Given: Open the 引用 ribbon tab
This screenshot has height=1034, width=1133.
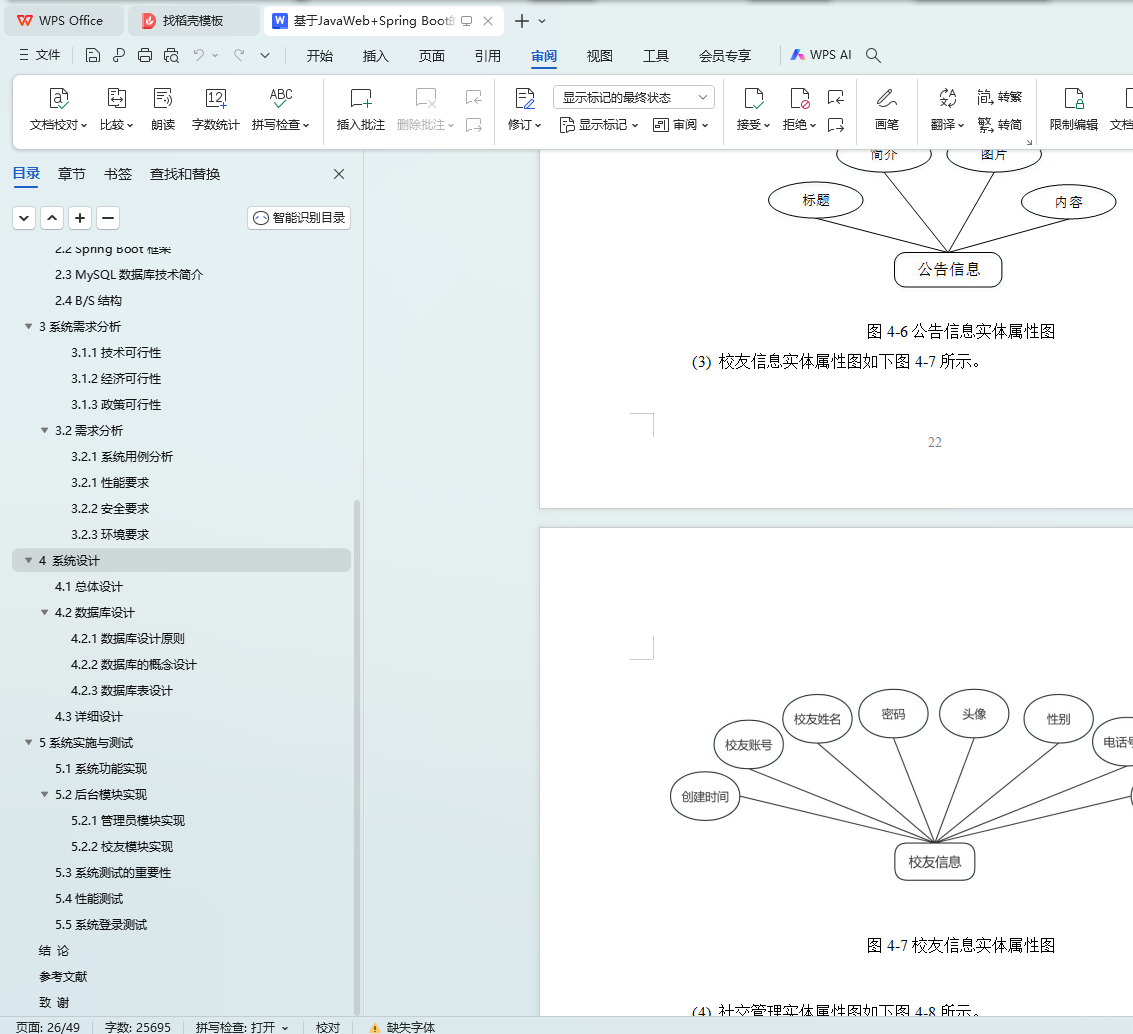Looking at the screenshot, I should tap(488, 56).
